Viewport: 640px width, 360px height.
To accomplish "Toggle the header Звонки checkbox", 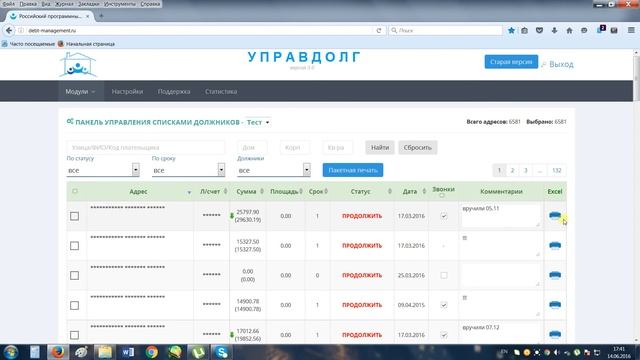I will (x=442, y=196).
